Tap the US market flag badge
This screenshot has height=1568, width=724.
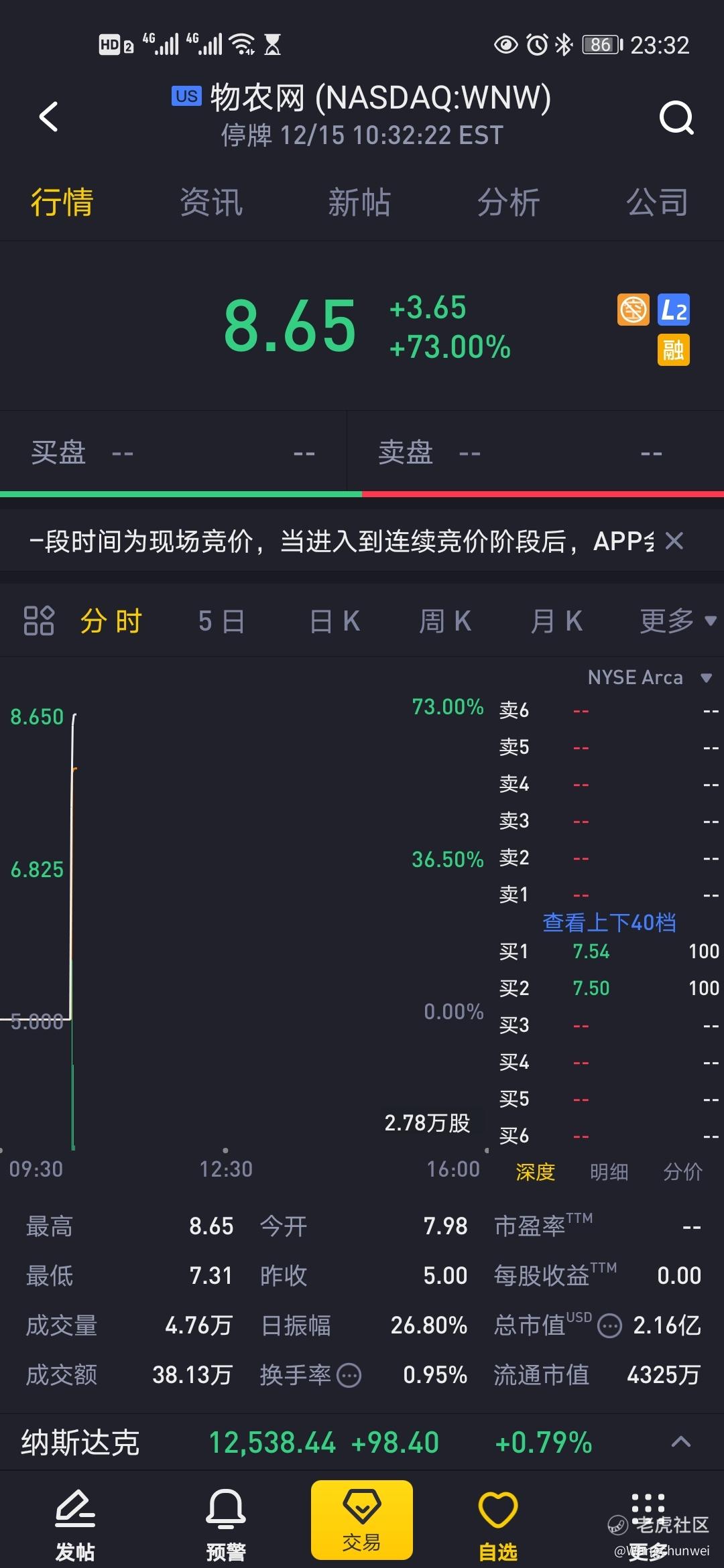[x=186, y=96]
